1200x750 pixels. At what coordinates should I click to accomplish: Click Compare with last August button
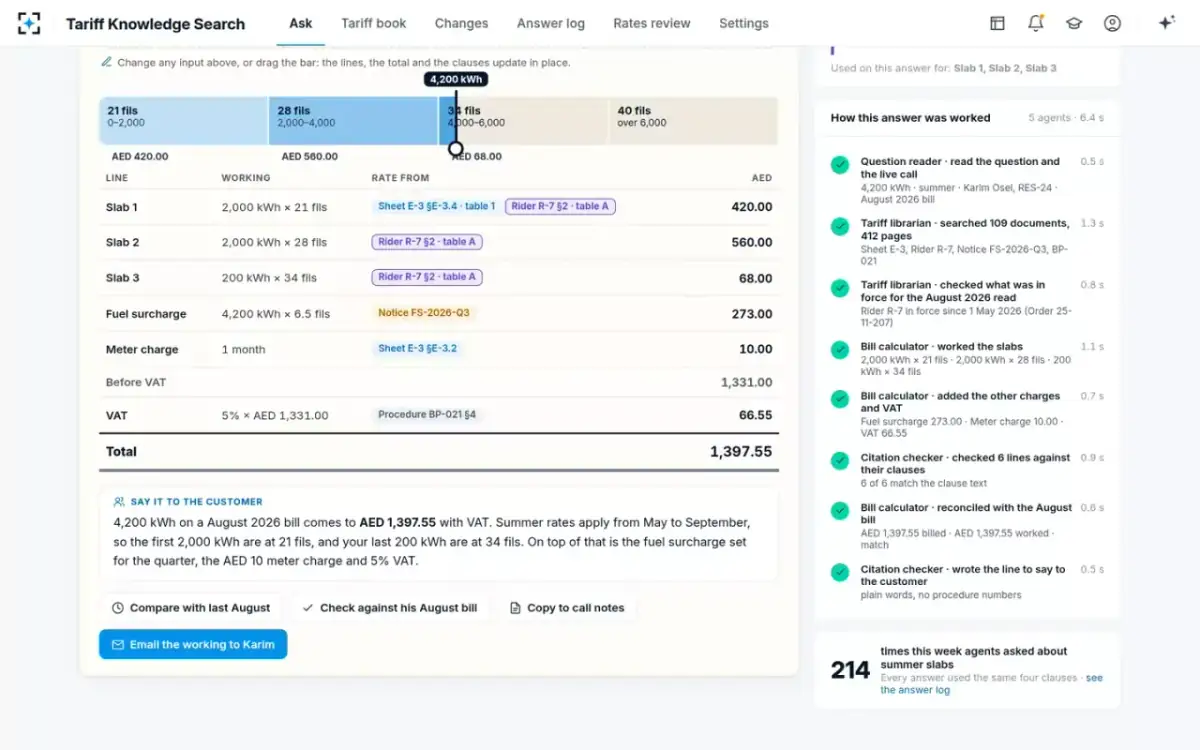click(191, 607)
